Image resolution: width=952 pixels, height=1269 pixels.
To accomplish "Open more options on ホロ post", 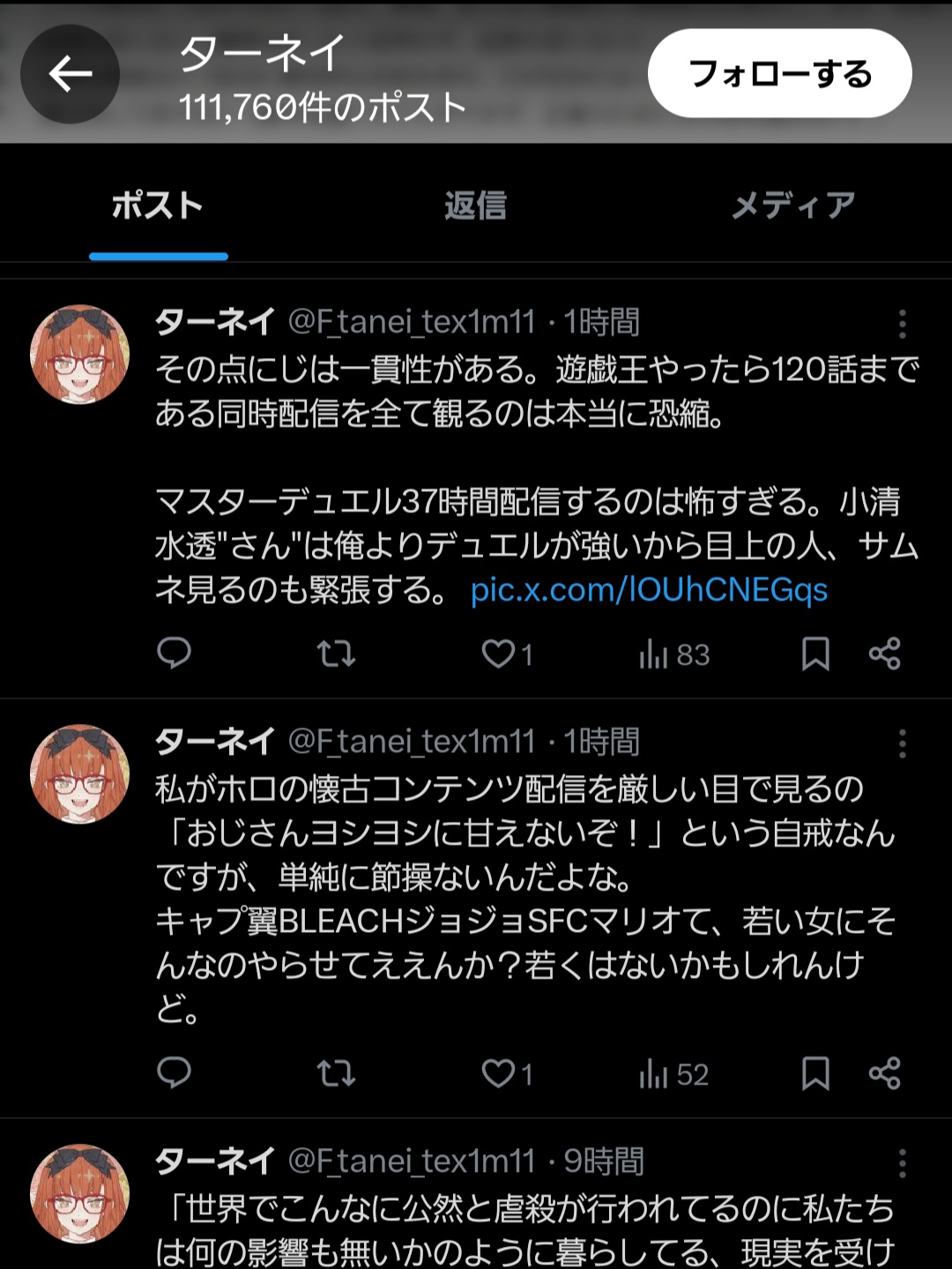I will point(902,743).
